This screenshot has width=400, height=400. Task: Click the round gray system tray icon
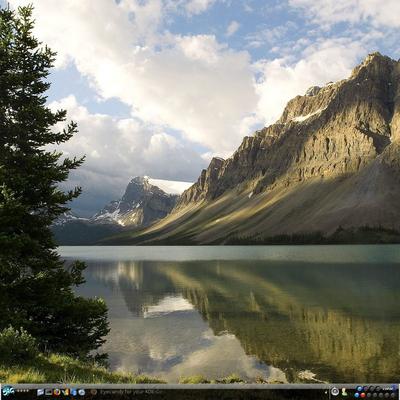tap(335, 391)
